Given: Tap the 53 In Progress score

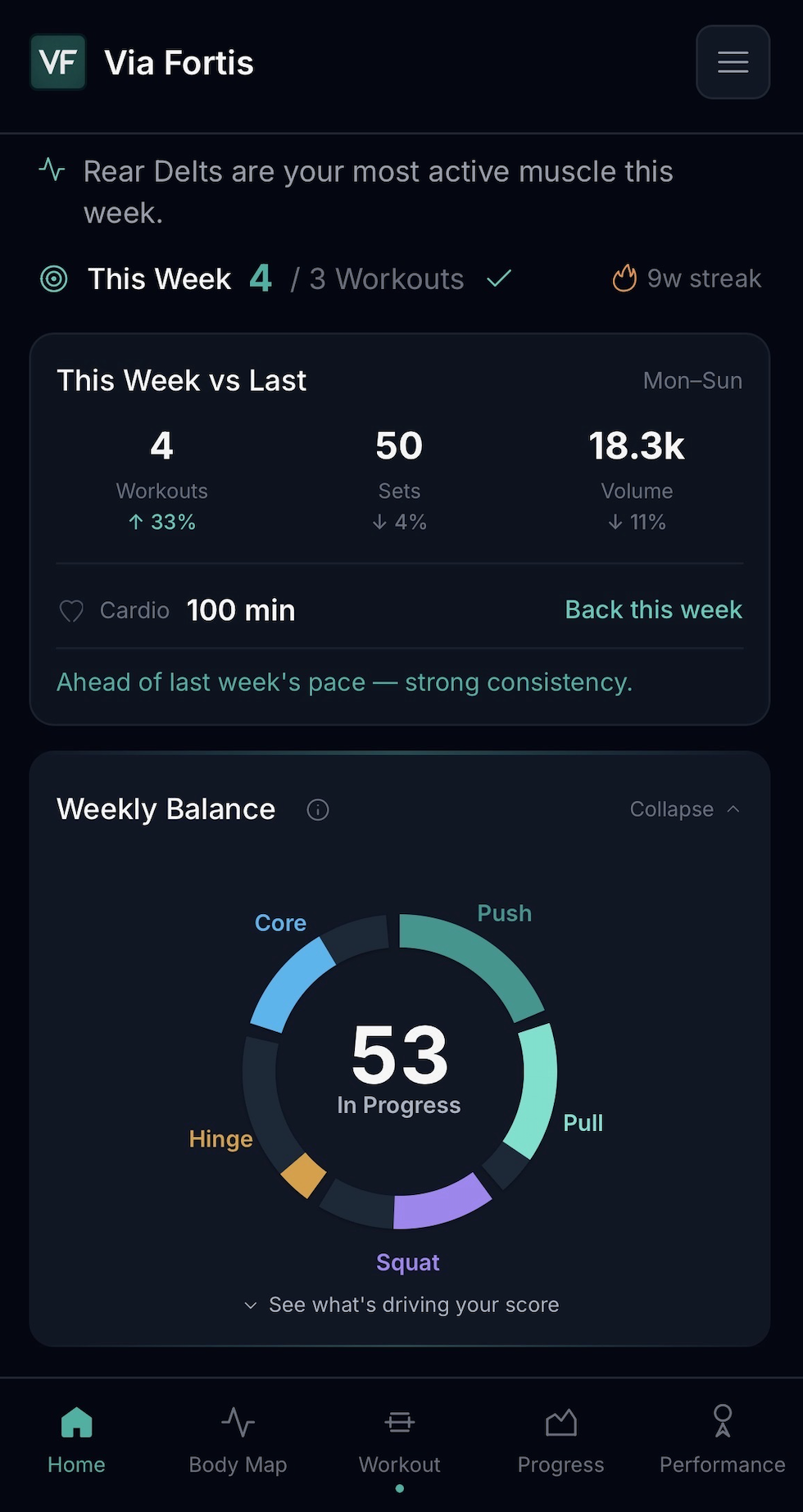Looking at the screenshot, I should pos(399,1073).
